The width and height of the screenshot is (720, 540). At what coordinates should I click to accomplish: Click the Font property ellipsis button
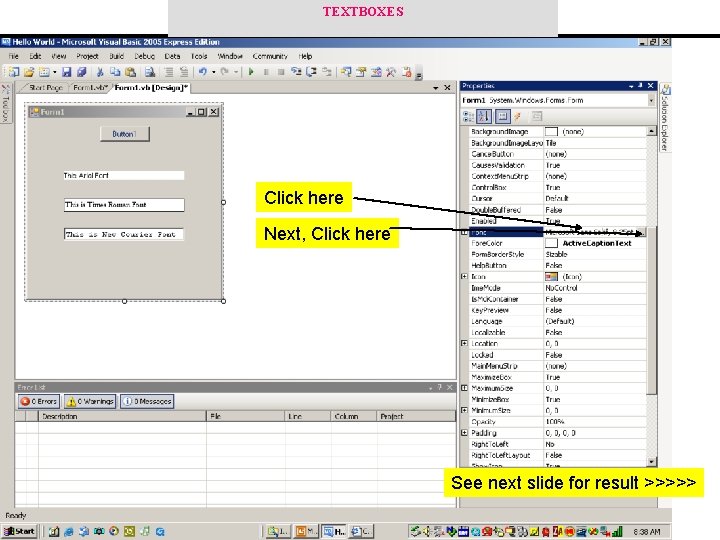coord(641,232)
